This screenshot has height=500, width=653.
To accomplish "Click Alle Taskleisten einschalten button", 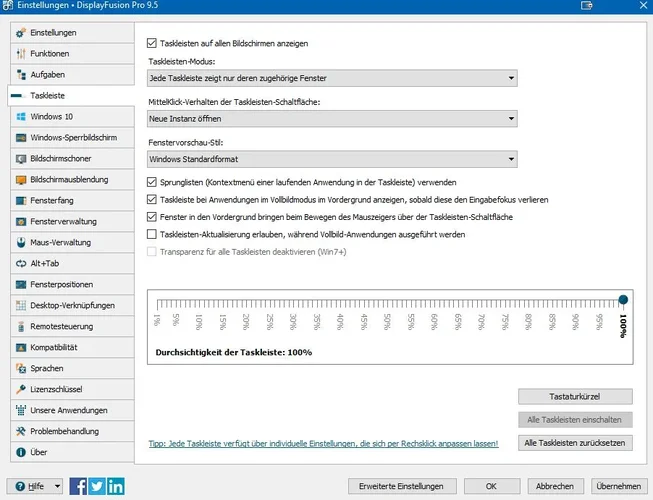I will coord(575,420).
